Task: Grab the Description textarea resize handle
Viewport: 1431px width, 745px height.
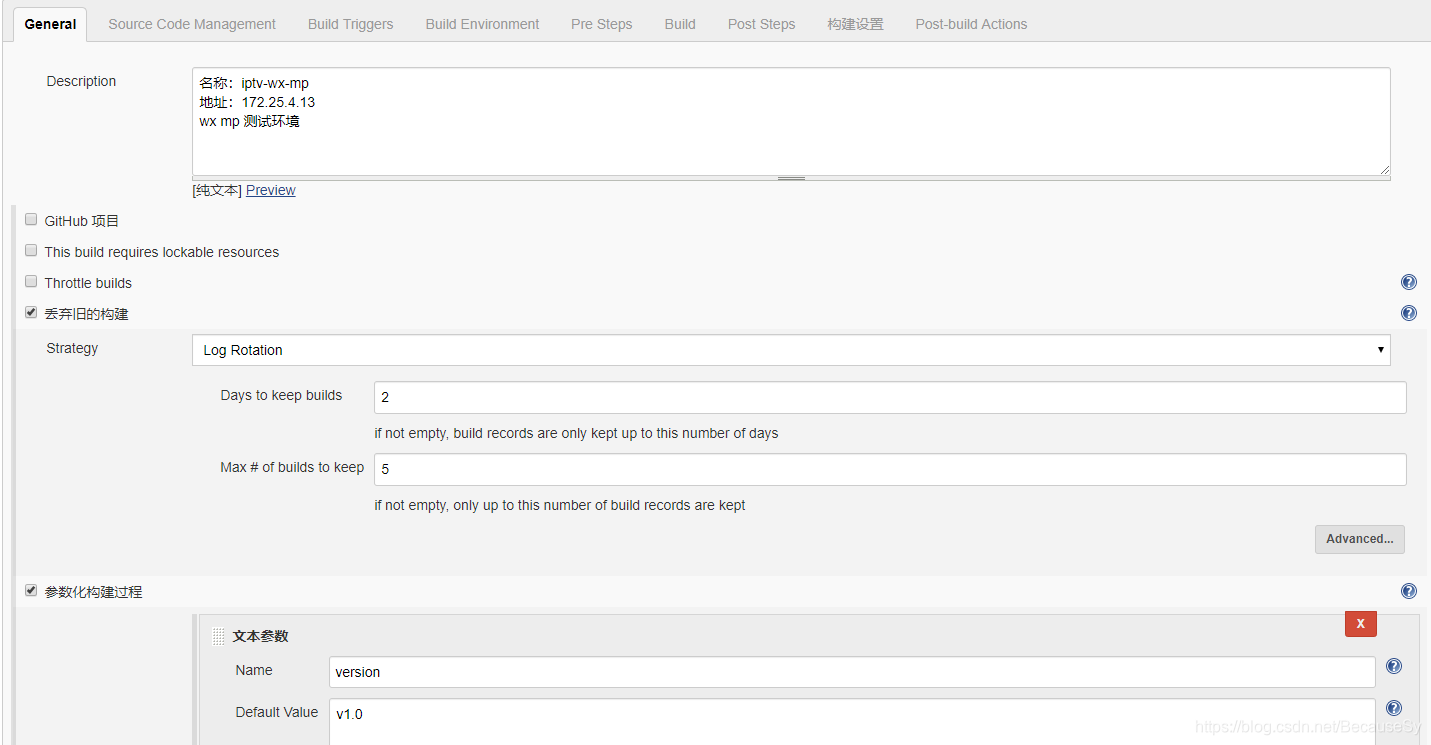Action: pyautogui.click(x=791, y=178)
